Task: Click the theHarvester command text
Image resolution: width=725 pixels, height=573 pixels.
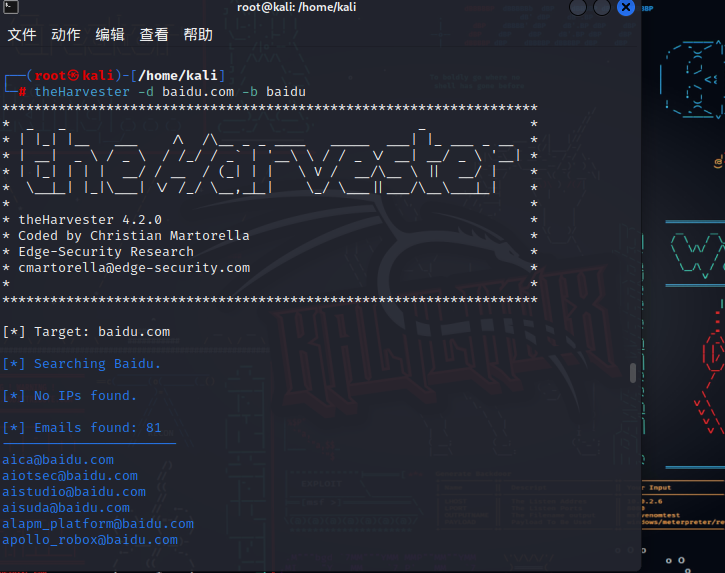Action: [x=170, y=92]
